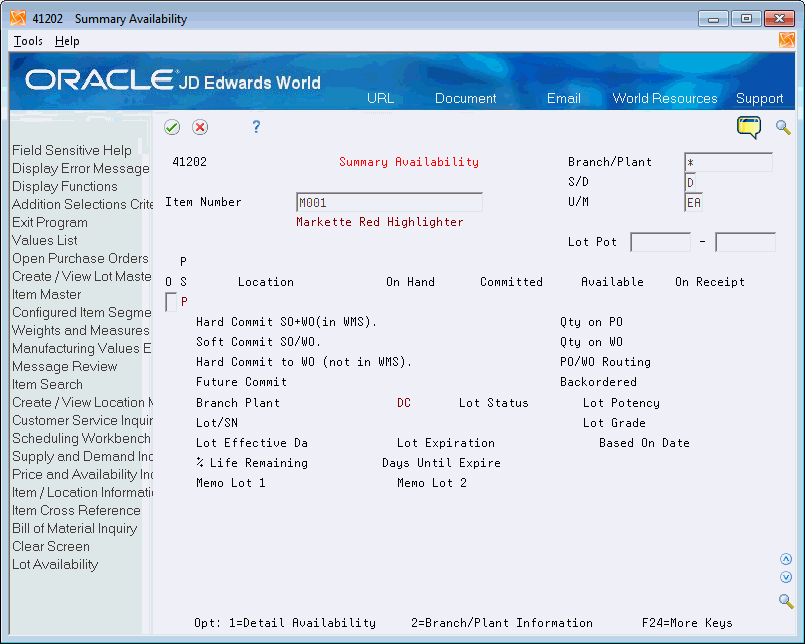Open Price and Availability Inquiry
805x644 pixels.
click(82, 475)
